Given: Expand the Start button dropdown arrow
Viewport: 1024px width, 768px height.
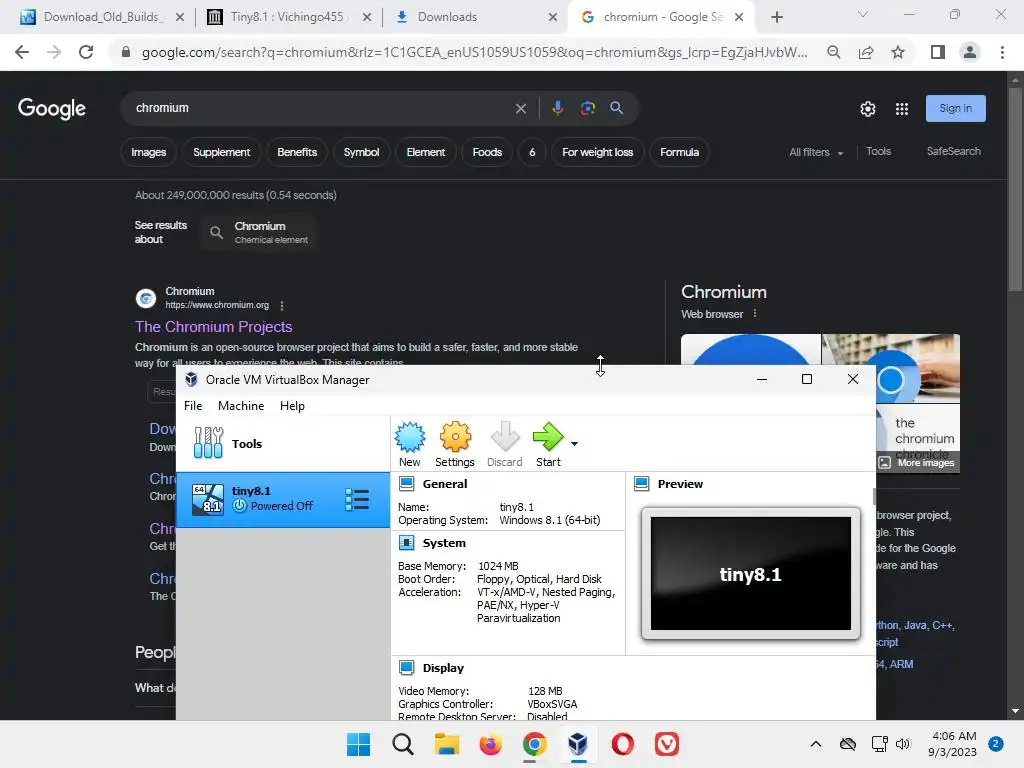Looking at the screenshot, I should coord(574,444).
